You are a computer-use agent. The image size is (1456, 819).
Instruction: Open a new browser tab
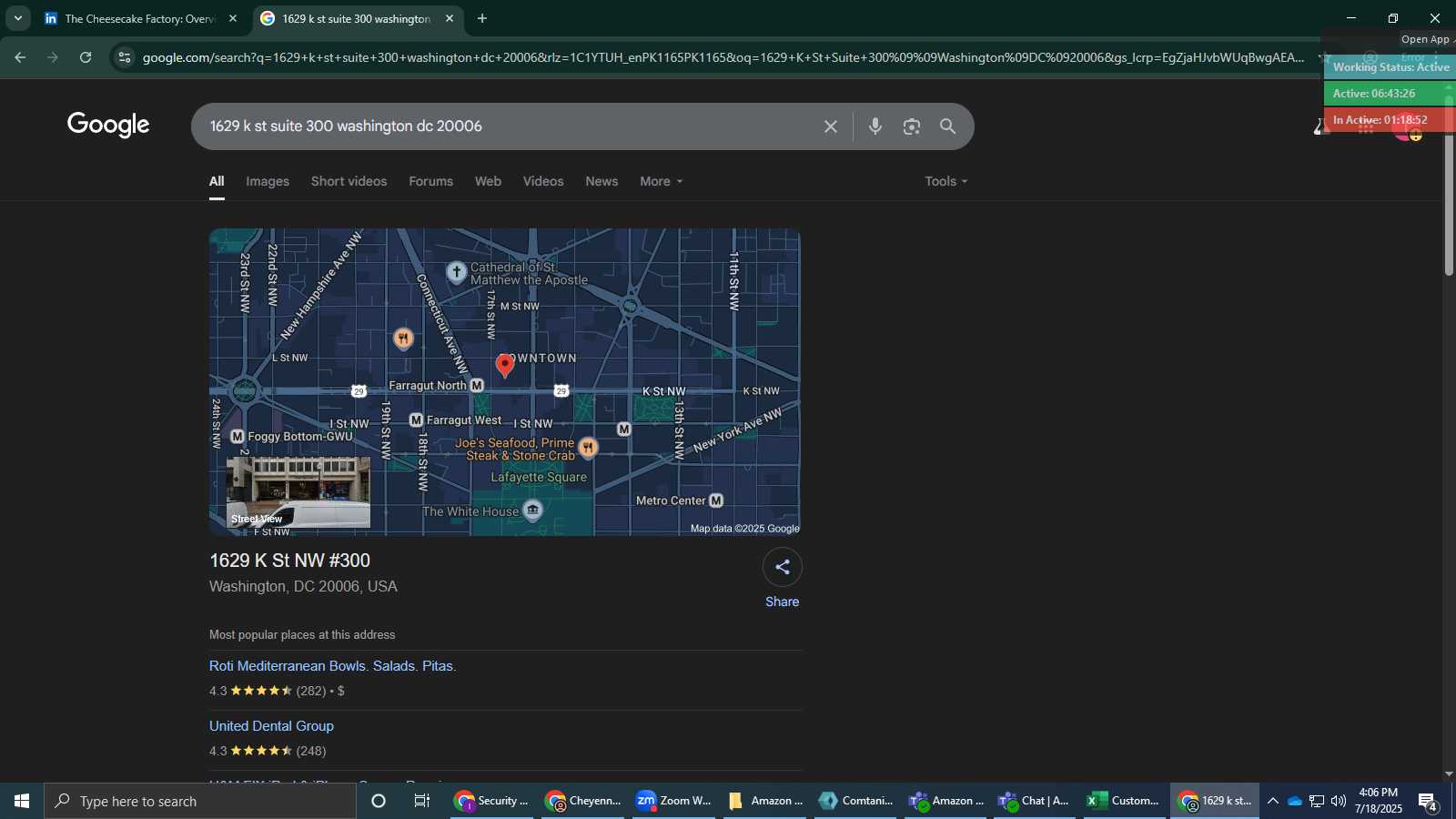pos(482,18)
